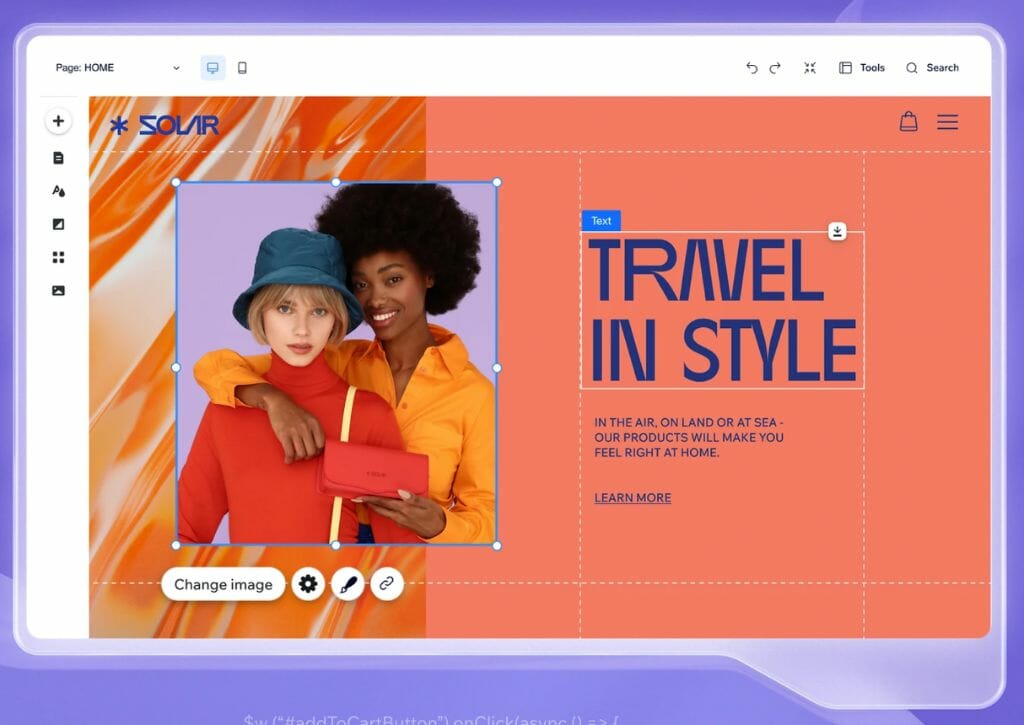The width and height of the screenshot is (1024, 725).
Task: Click the shopping bag cart icon
Action: (908, 122)
